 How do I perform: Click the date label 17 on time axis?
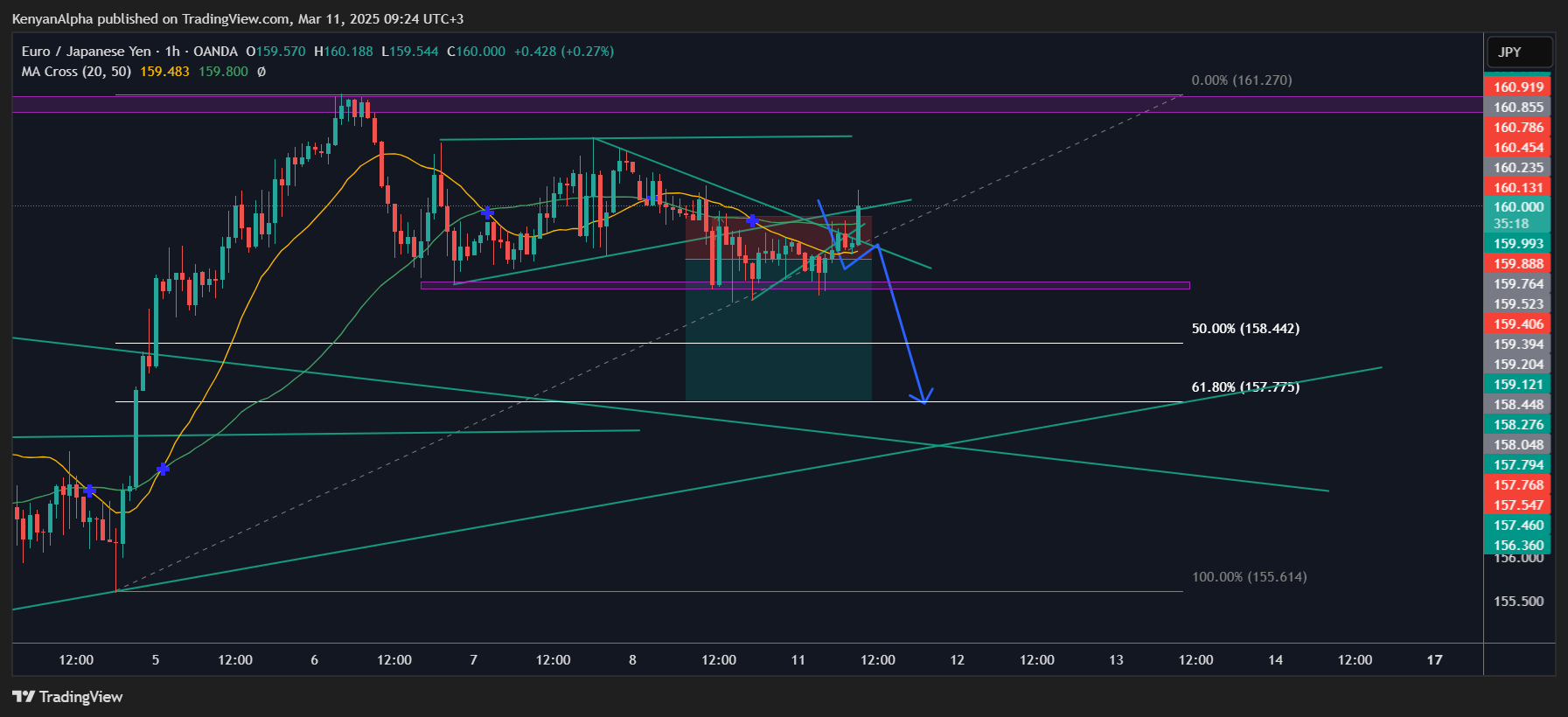point(1435,660)
